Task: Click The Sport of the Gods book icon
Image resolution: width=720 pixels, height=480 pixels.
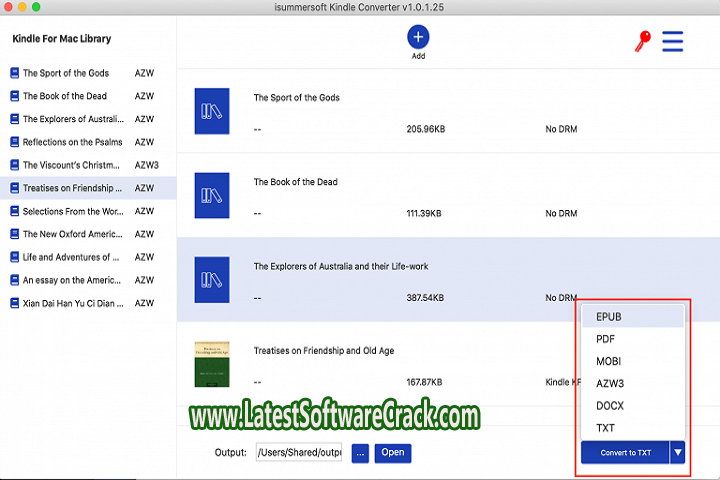Action: [x=211, y=111]
